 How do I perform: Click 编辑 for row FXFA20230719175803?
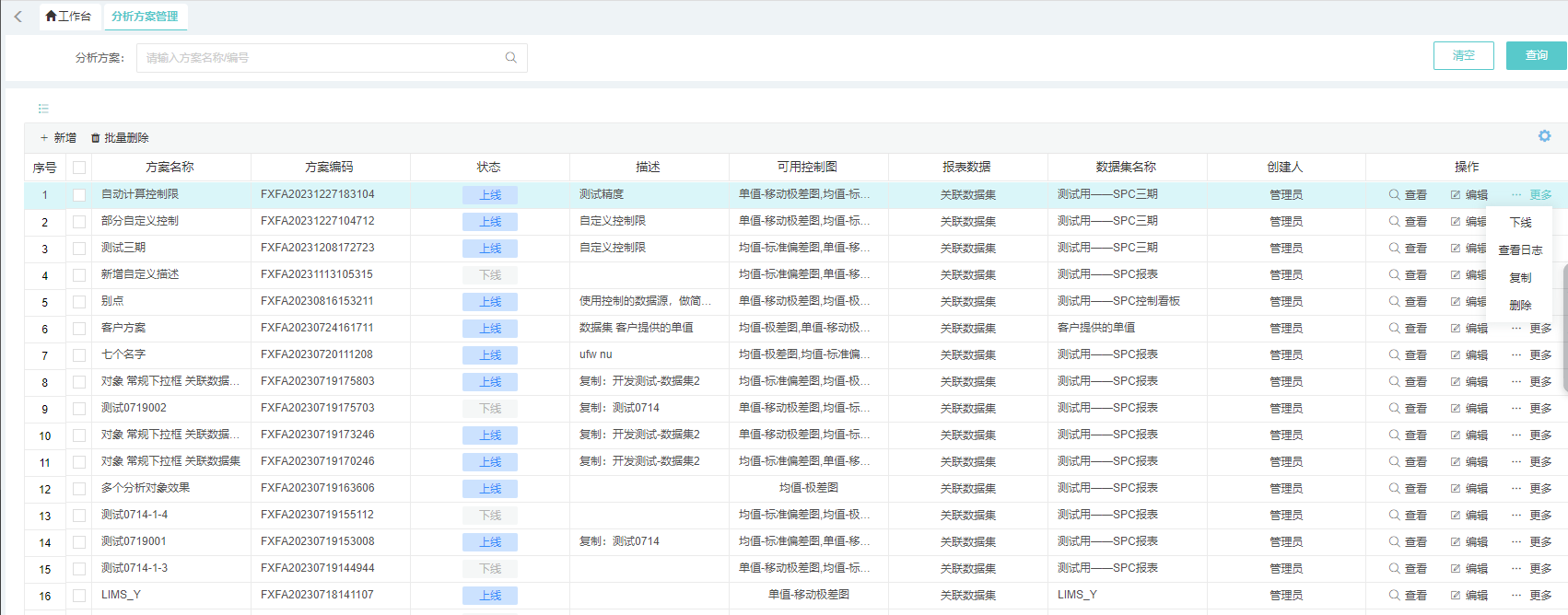[1469, 382]
